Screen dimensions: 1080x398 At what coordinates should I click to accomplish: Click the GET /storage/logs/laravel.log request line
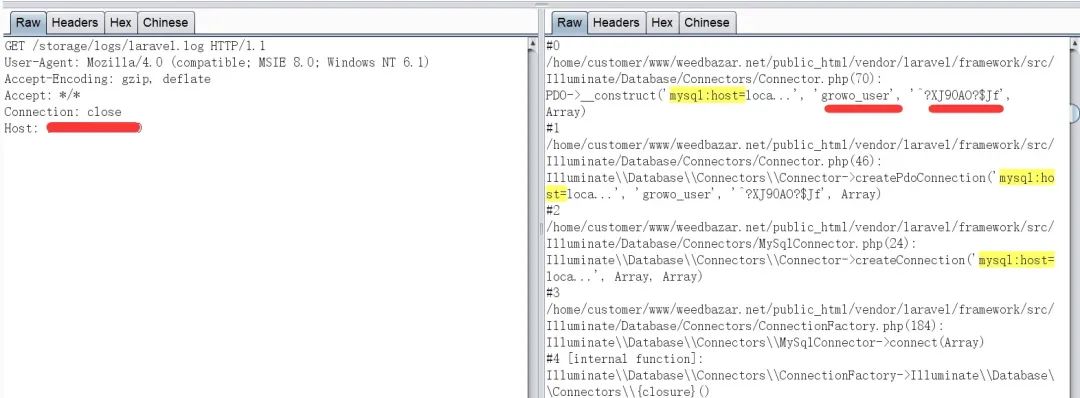135,46
